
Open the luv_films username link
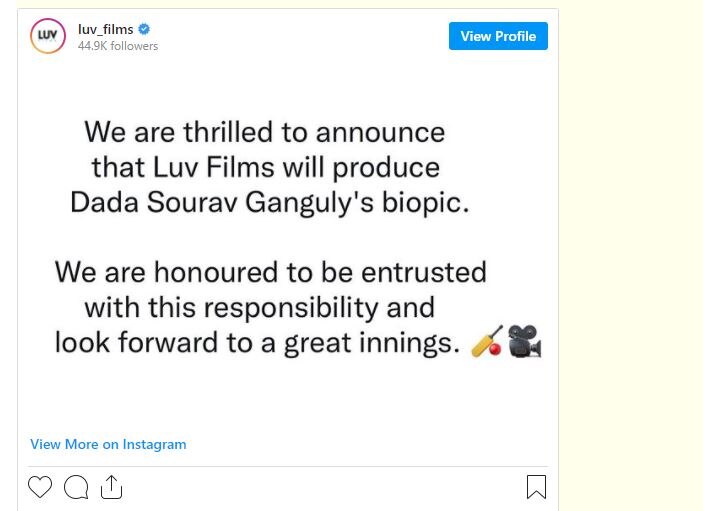point(106,30)
